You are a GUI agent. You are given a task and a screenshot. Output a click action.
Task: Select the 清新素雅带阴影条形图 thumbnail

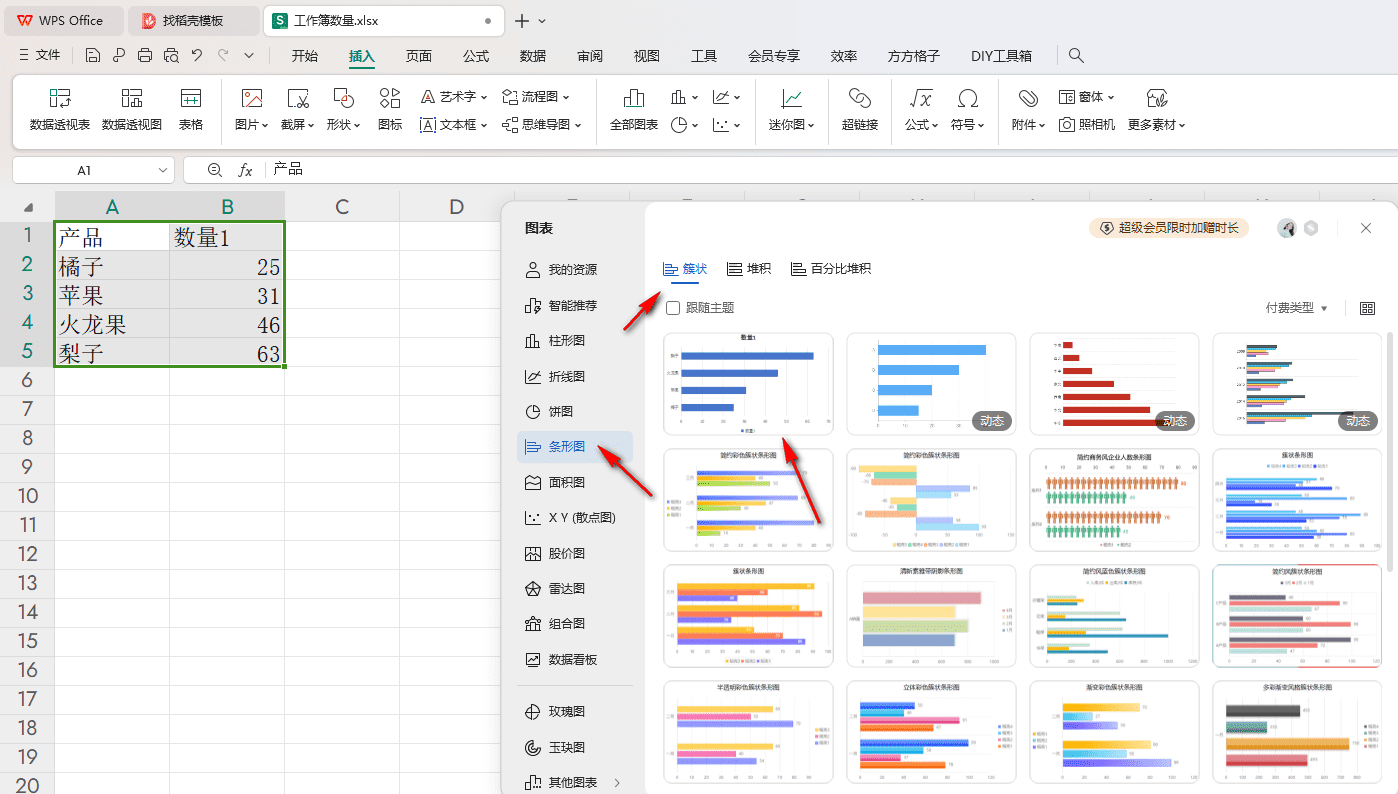(x=931, y=616)
